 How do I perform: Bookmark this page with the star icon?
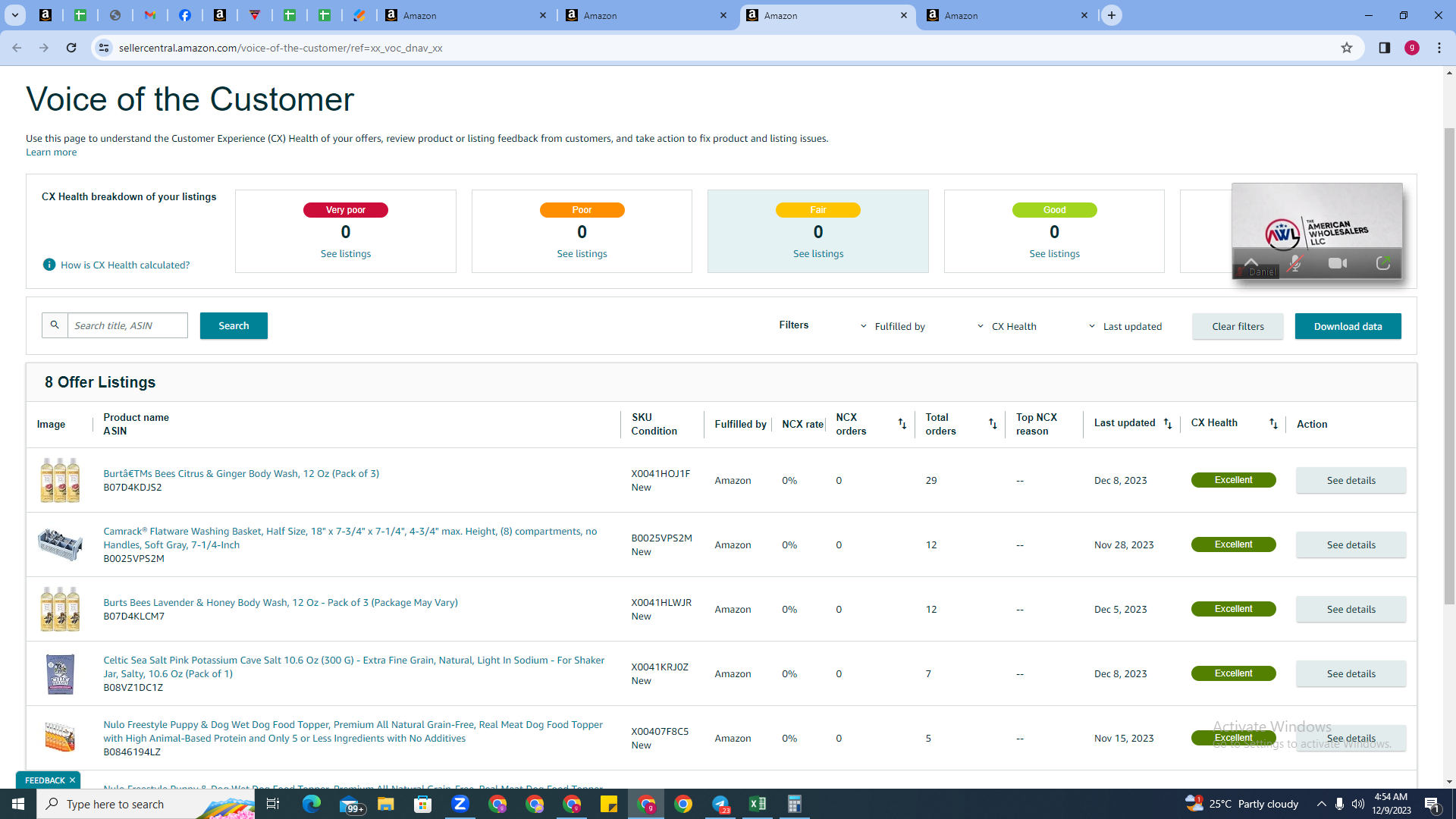click(x=1347, y=48)
